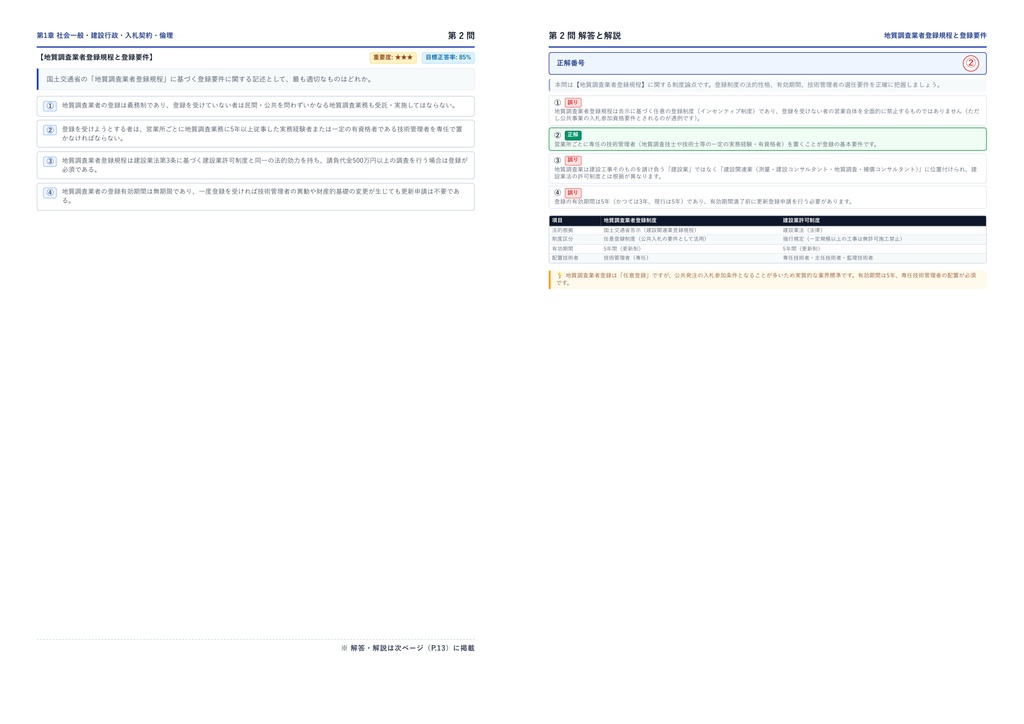The image size is (1024, 724).
Task: Click the 技術管理者（専任） table cell
Action: 626,258
